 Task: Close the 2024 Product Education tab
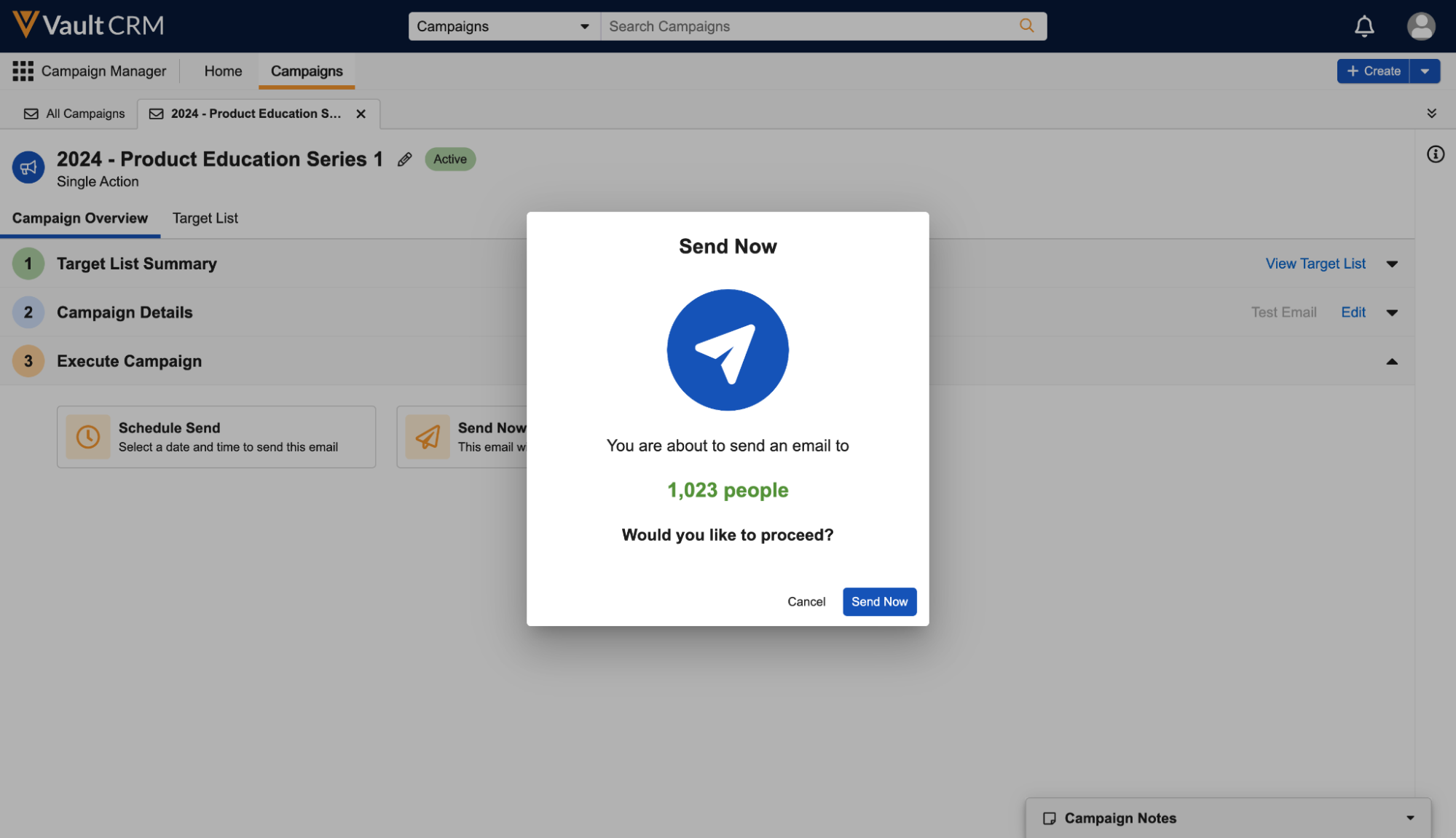(361, 114)
